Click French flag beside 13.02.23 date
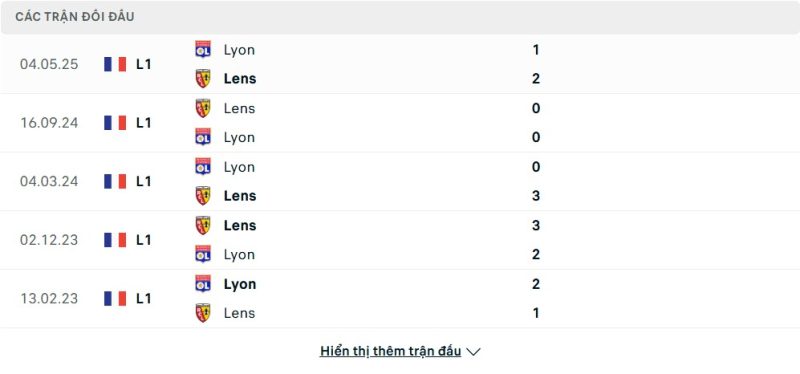Screen dimensions: 800x374 (115, 298)
